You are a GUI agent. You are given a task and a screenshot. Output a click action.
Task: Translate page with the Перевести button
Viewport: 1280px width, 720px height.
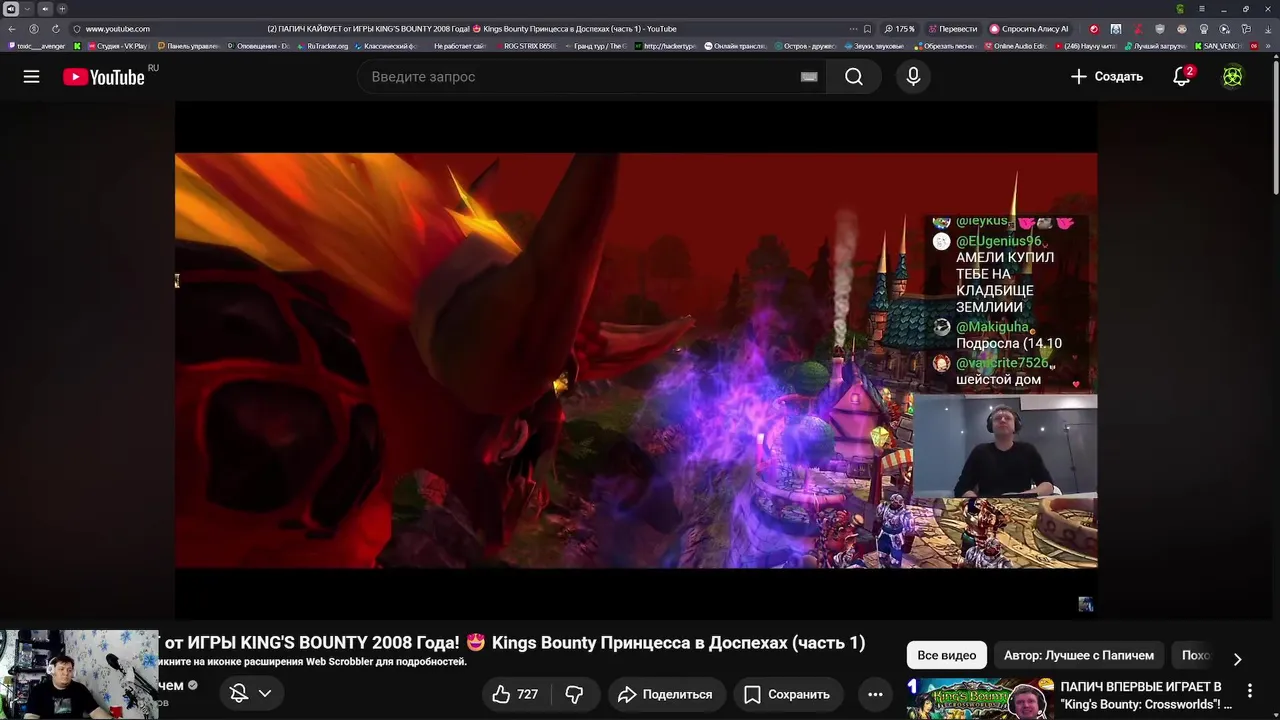(x=953, y=29)
